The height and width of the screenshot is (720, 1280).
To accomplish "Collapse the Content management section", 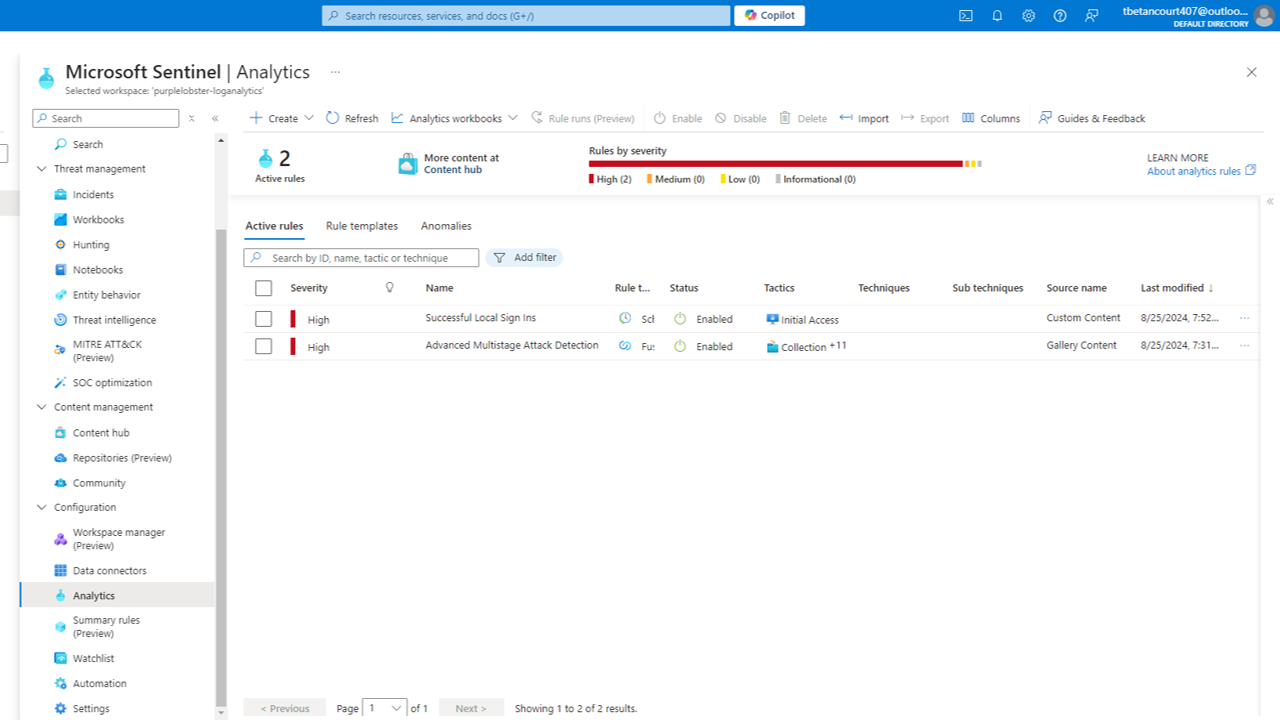I will click(42, 407).
